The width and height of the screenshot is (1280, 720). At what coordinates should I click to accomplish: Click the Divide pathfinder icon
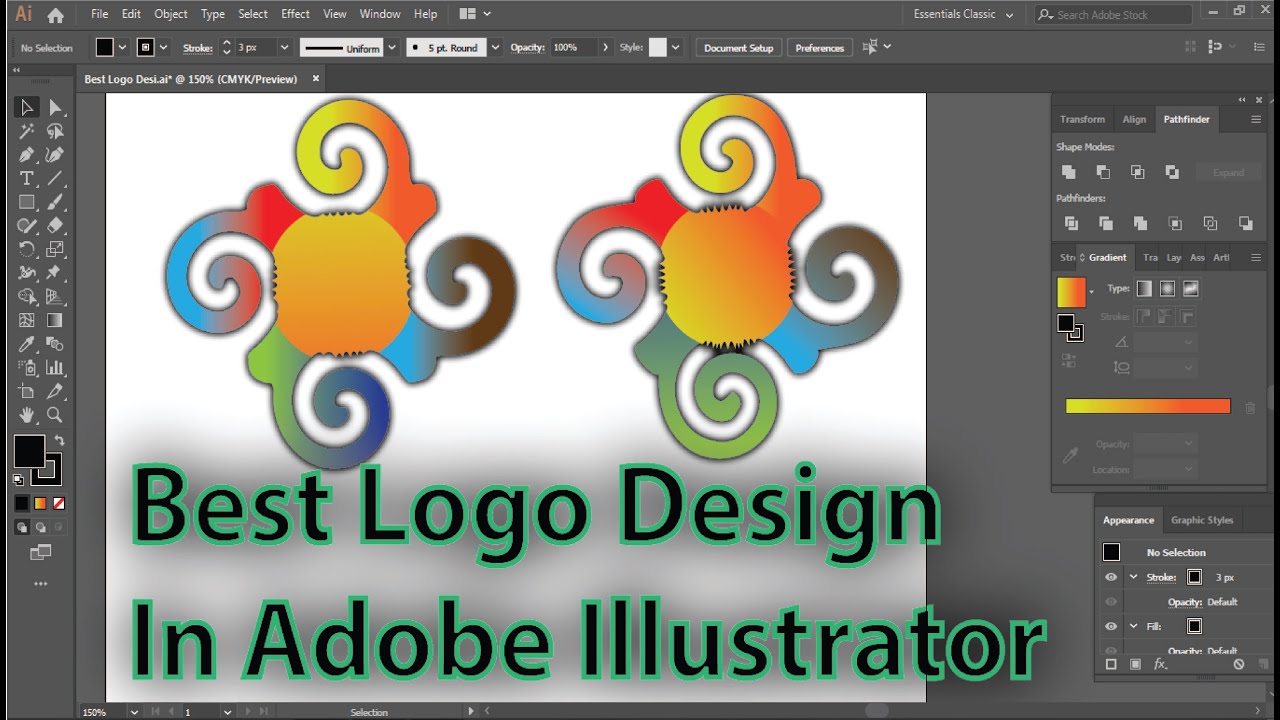(1072, 223)
